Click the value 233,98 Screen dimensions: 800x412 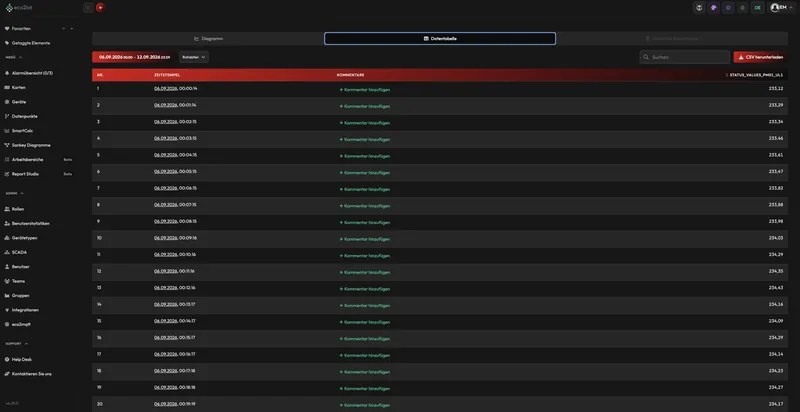coord(776,221)
